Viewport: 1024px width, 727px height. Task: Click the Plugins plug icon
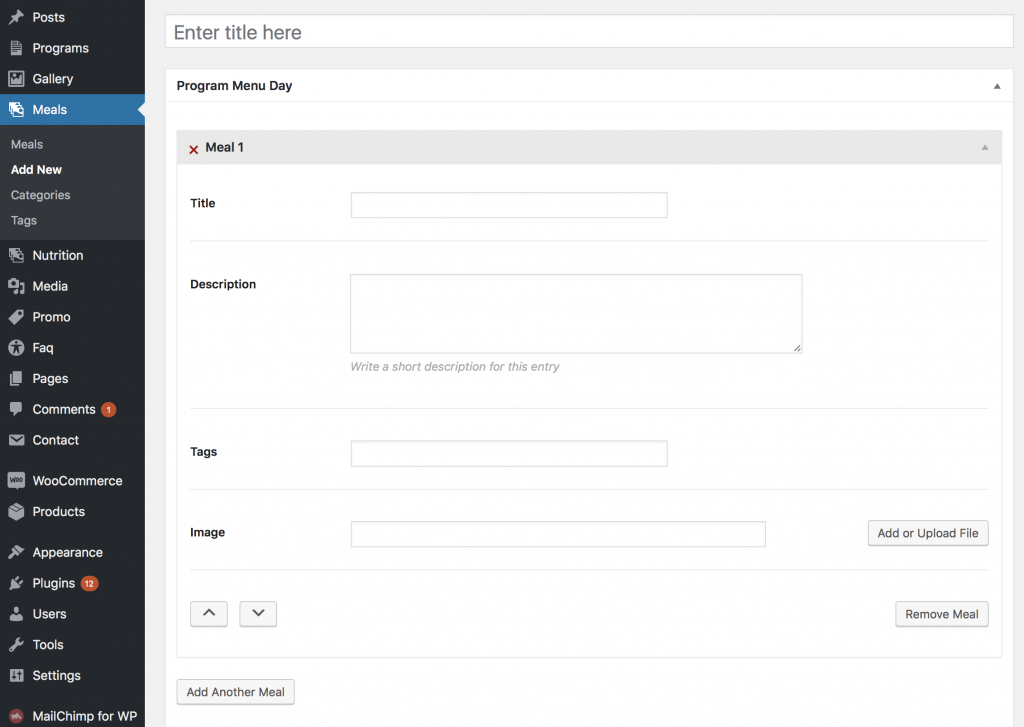16,583
